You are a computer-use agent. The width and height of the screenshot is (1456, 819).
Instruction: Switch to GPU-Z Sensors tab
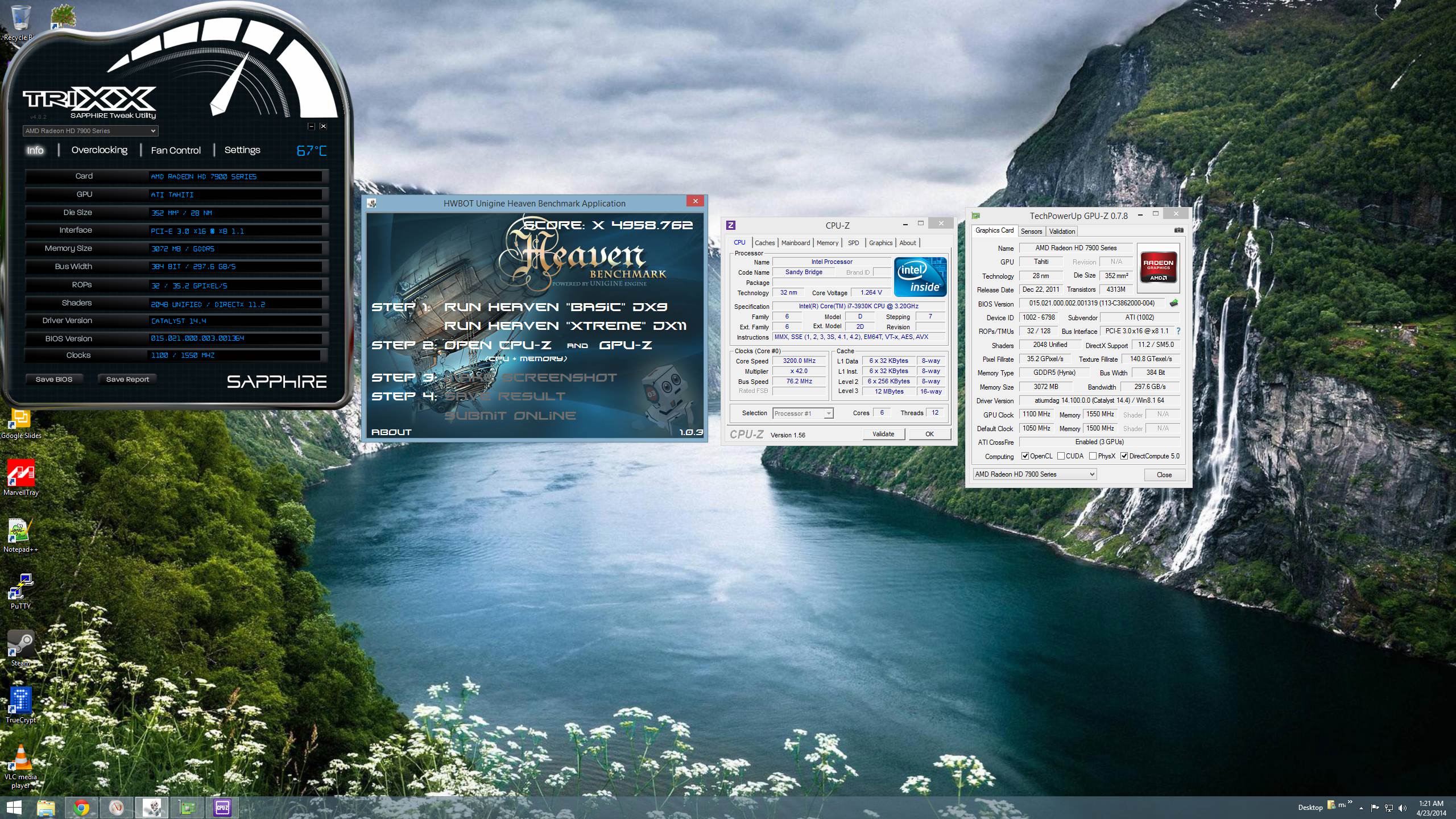point(1031,231)
